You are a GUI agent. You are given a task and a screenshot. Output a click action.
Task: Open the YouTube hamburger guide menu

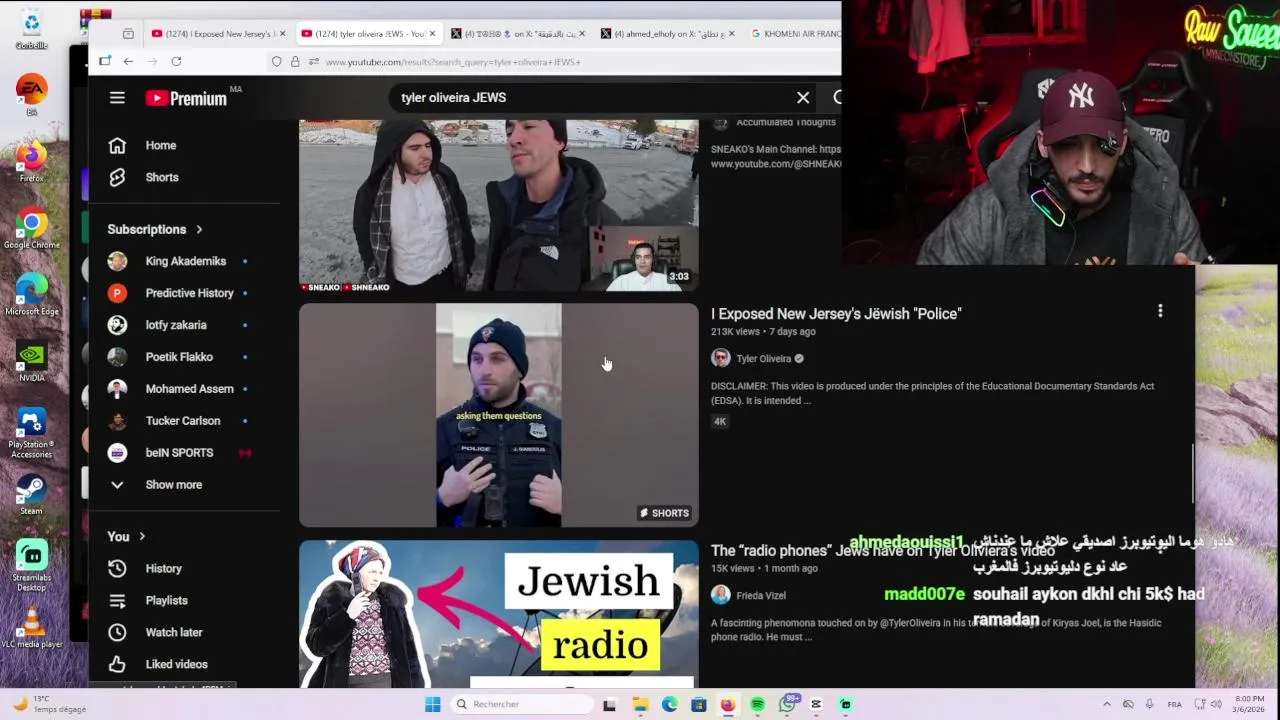[x=117, y=97]
